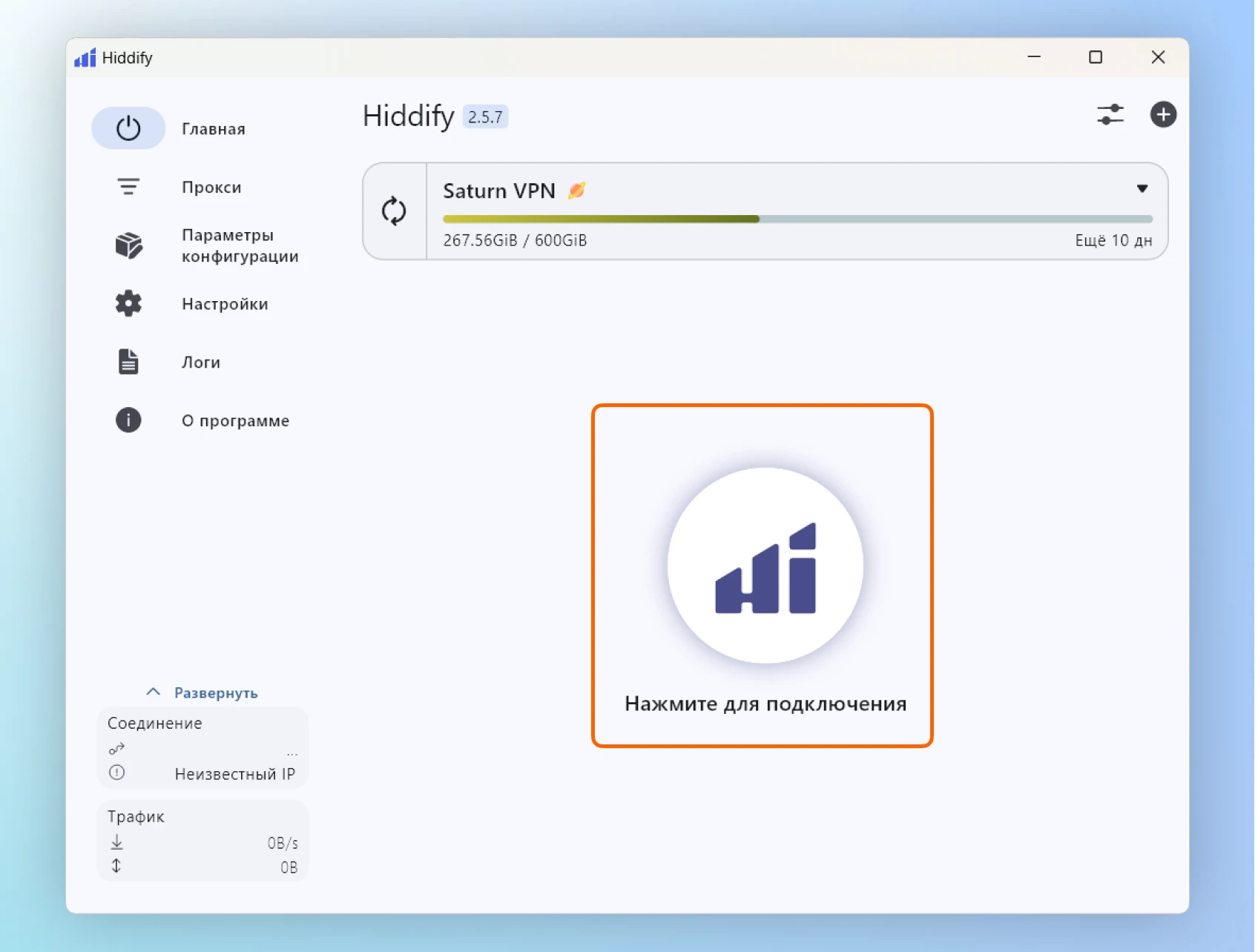The height and width of the screenshot is (952, 1258).
Task: Click the data usage progress bar
Action: coord(797,219)
